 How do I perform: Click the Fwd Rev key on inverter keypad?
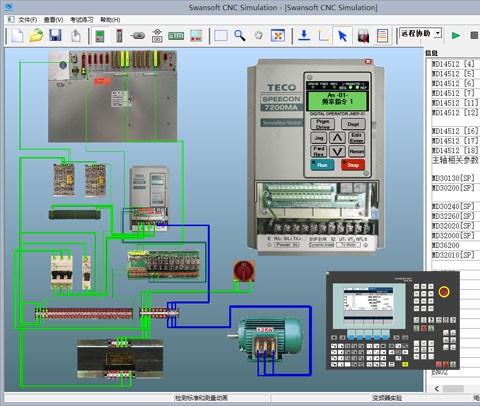(319, 151)
